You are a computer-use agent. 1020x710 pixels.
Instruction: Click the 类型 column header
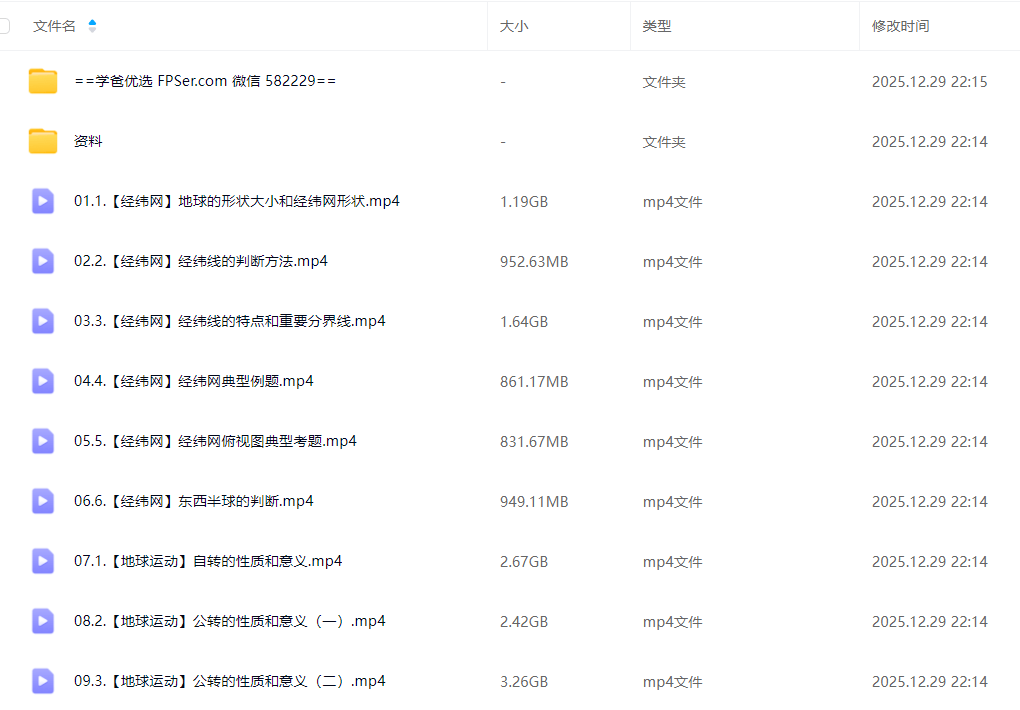657,26
